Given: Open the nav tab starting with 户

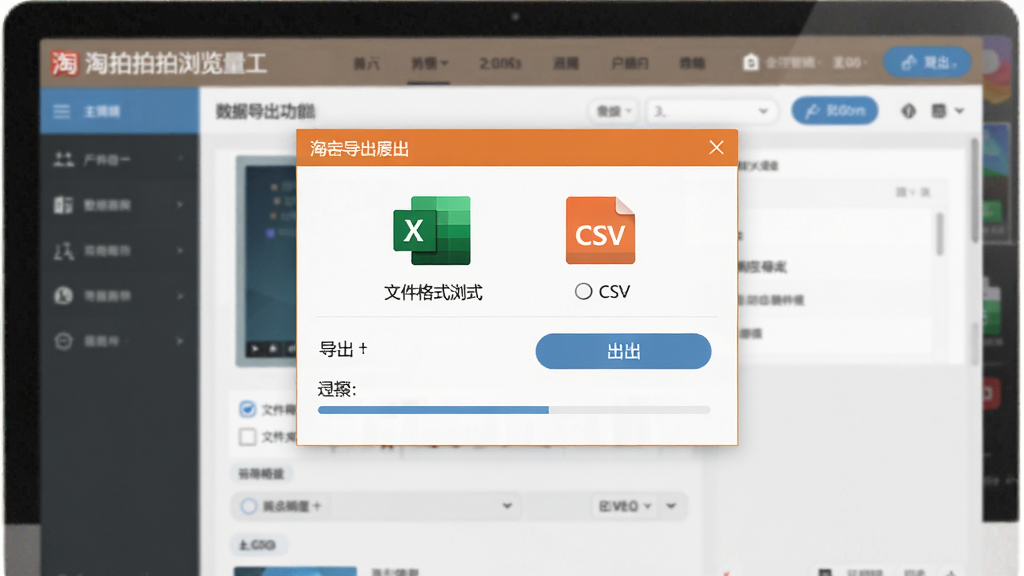Looking at the screenshot, I should [630, 63].
